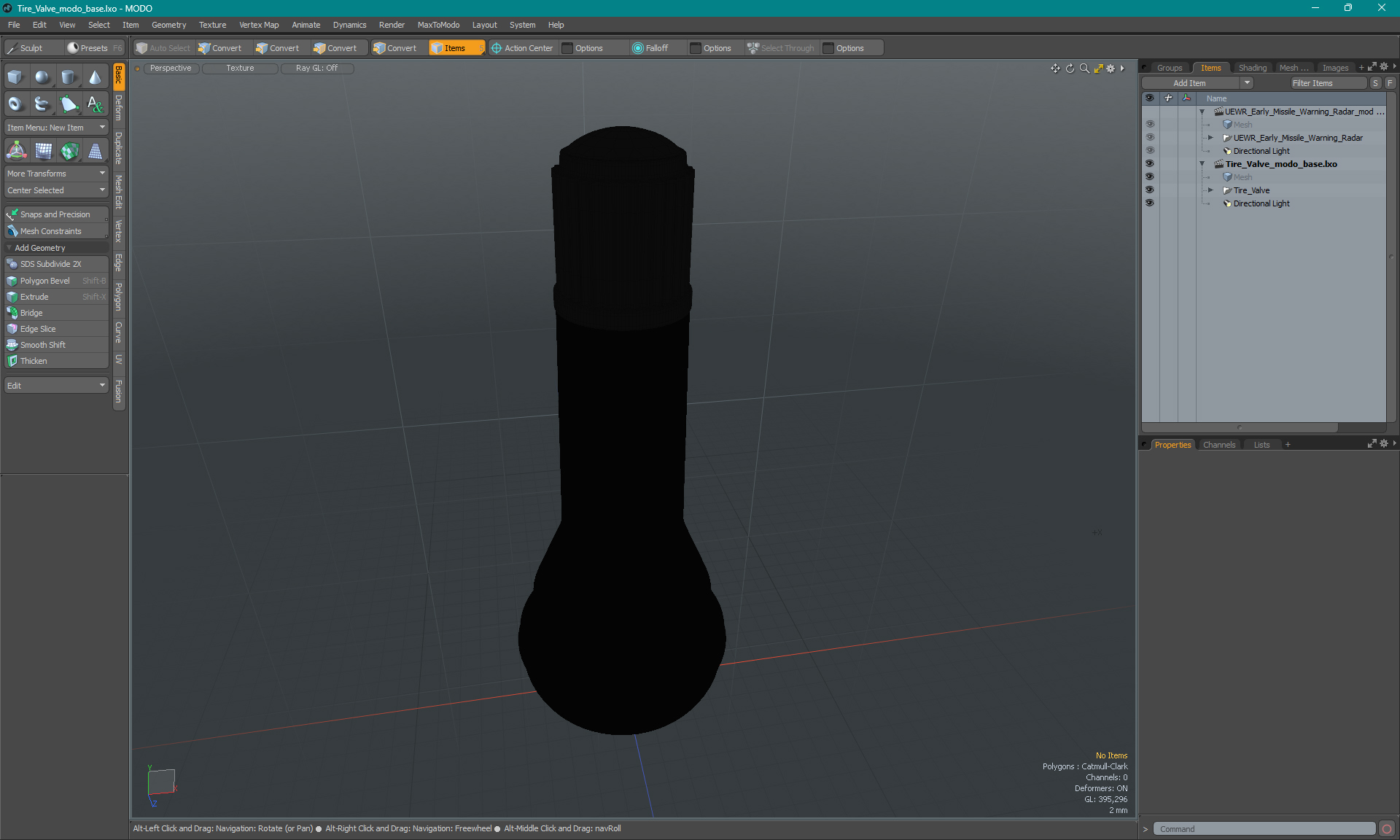Click the SDS Subdivide 2X tool
This screenshot has width=1400, height=840.
56,264
